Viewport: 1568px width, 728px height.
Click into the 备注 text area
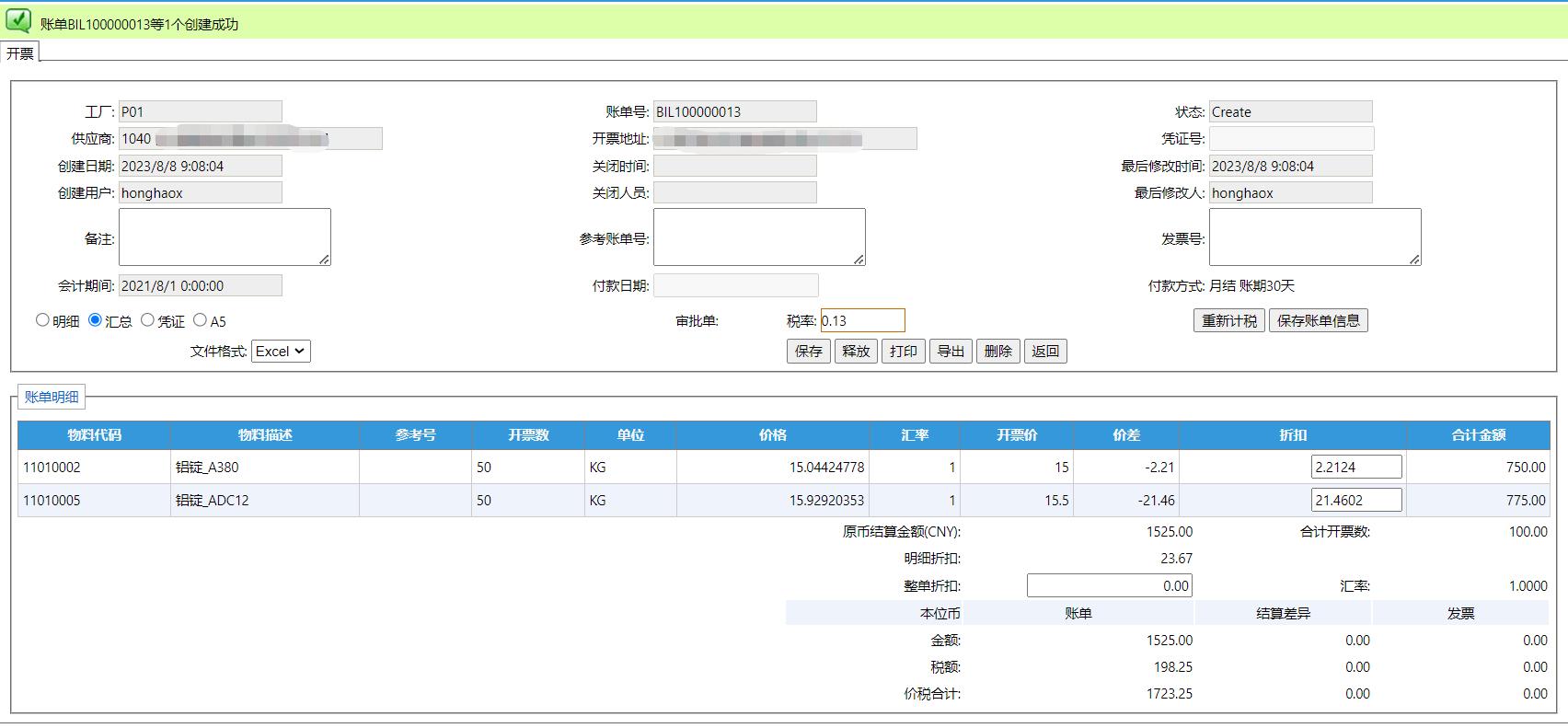(225, 237)
